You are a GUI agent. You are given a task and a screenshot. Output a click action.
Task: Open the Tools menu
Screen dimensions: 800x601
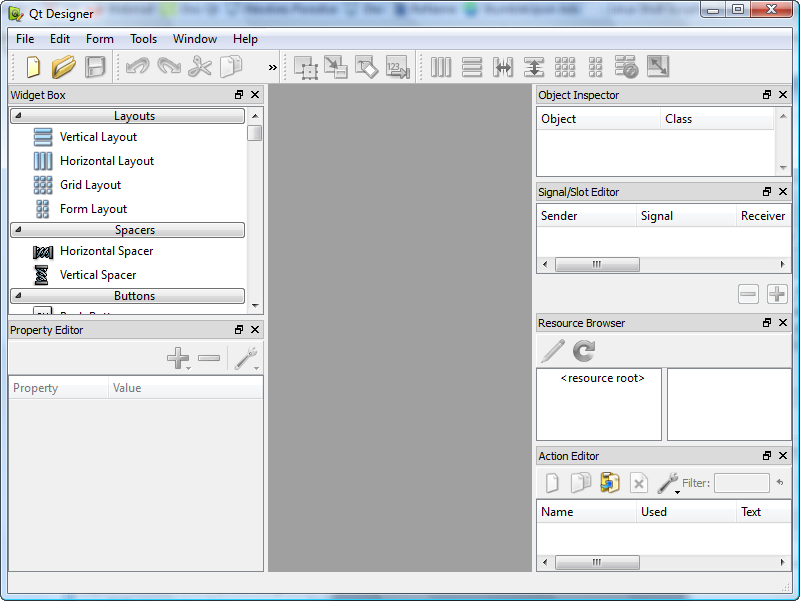[x=143, y=39]
